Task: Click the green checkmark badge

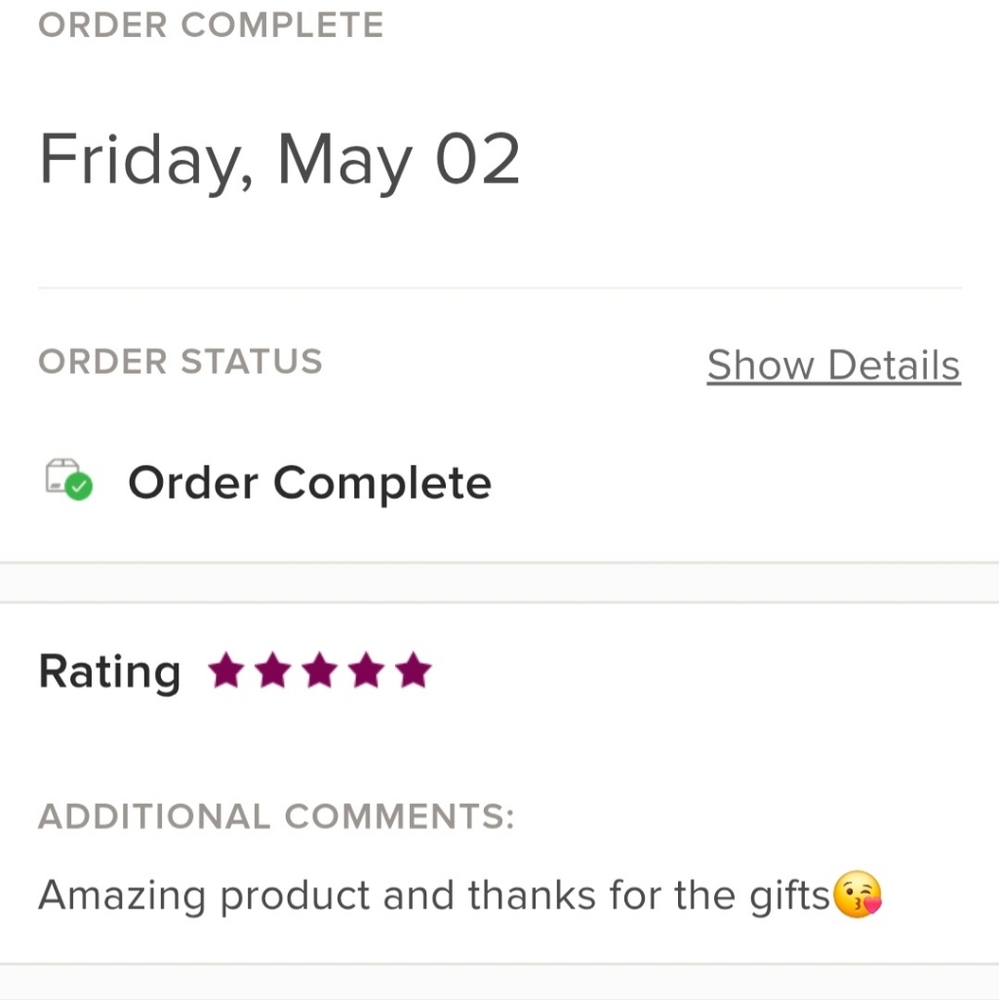Action: click(x=79, y=487)
